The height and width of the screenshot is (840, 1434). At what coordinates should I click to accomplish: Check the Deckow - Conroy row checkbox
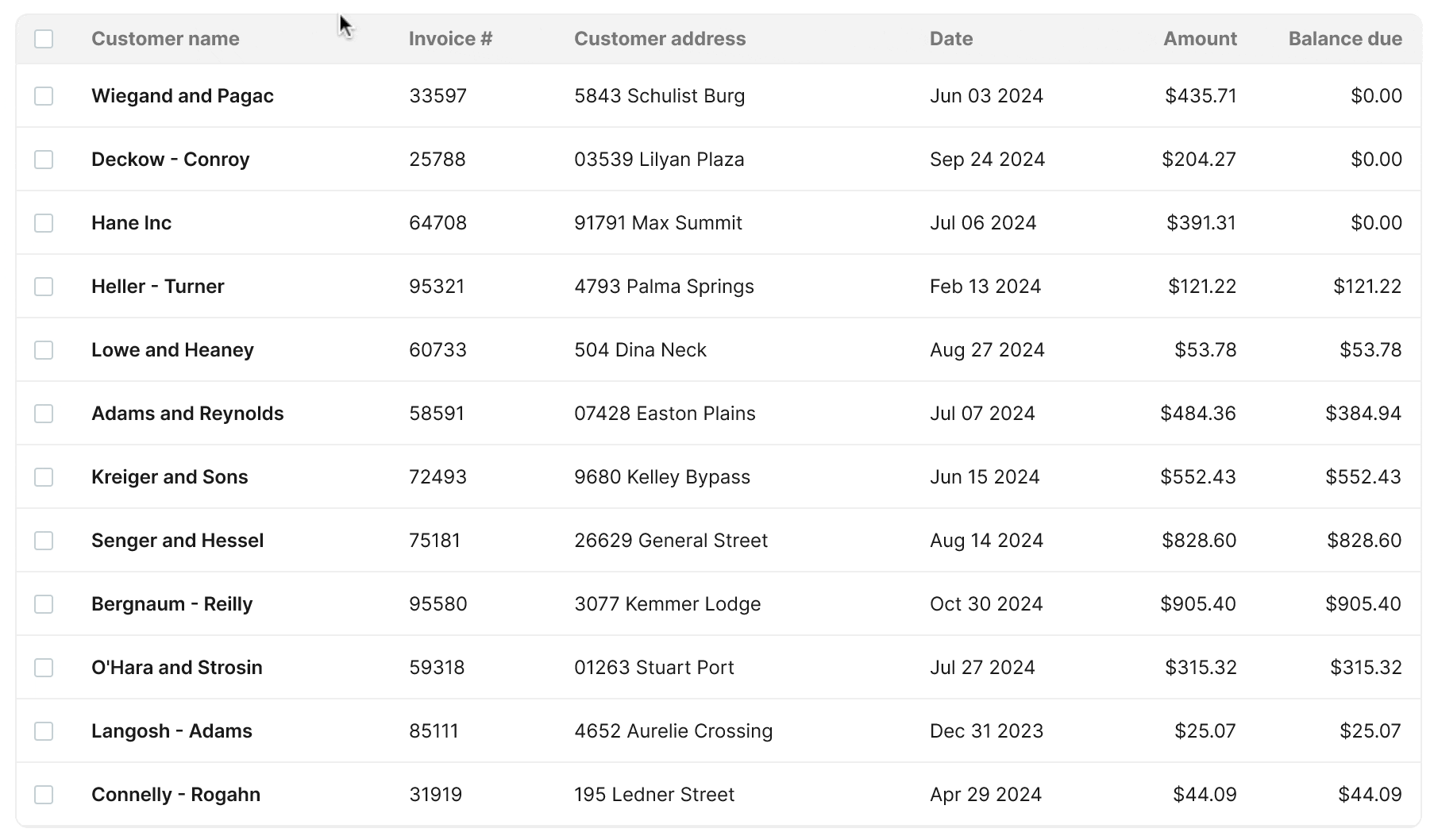44,159
